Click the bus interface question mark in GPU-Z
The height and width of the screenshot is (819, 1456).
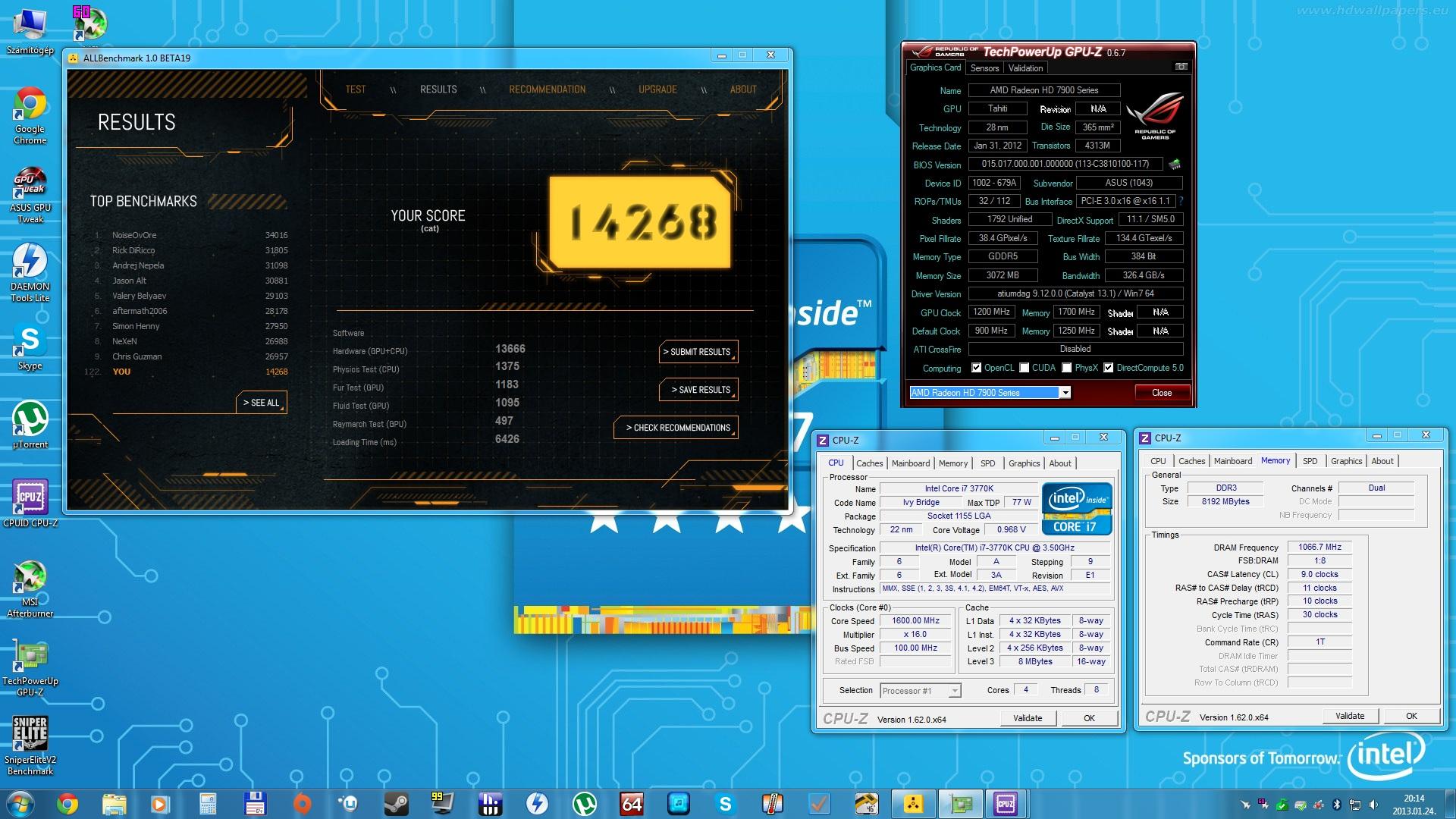click(x=1181, y=201)
